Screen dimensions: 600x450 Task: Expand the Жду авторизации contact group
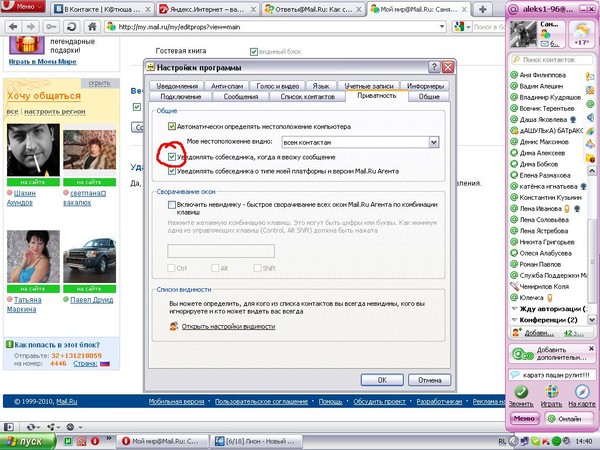[x=515, y=308]
